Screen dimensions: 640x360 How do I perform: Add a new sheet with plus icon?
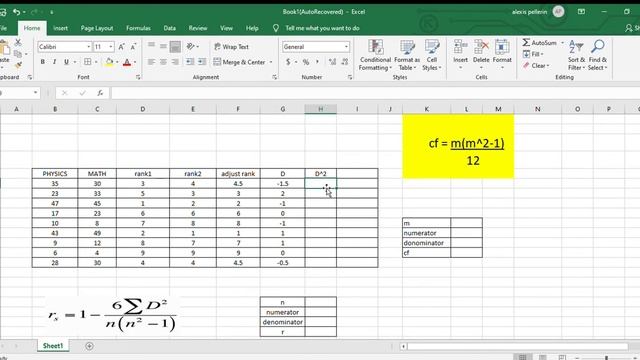pos(89,346)
